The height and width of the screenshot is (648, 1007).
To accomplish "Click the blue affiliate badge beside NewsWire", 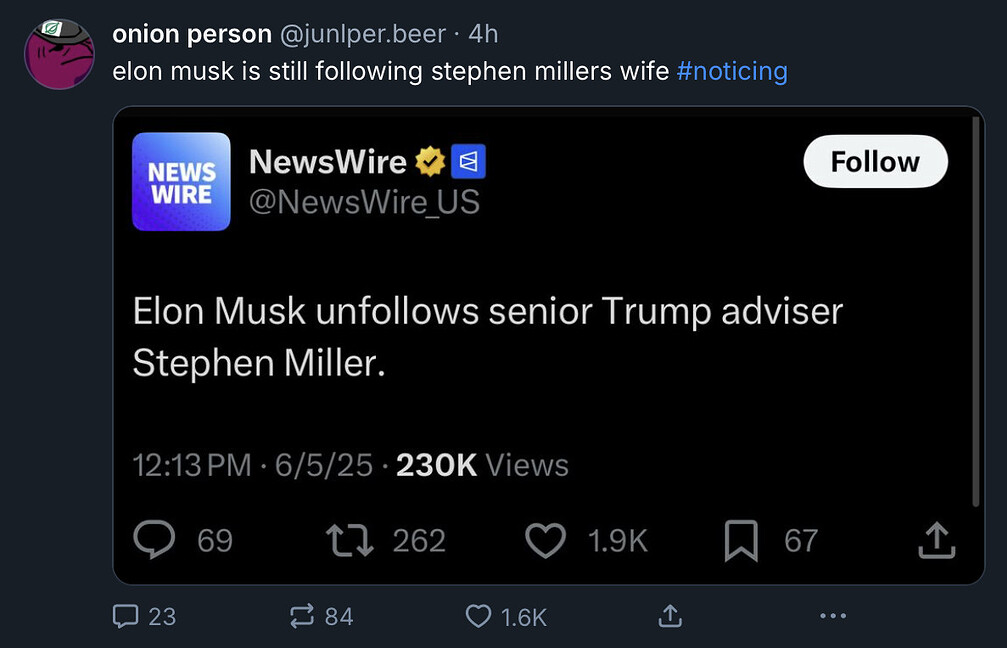I will point(468,161).
